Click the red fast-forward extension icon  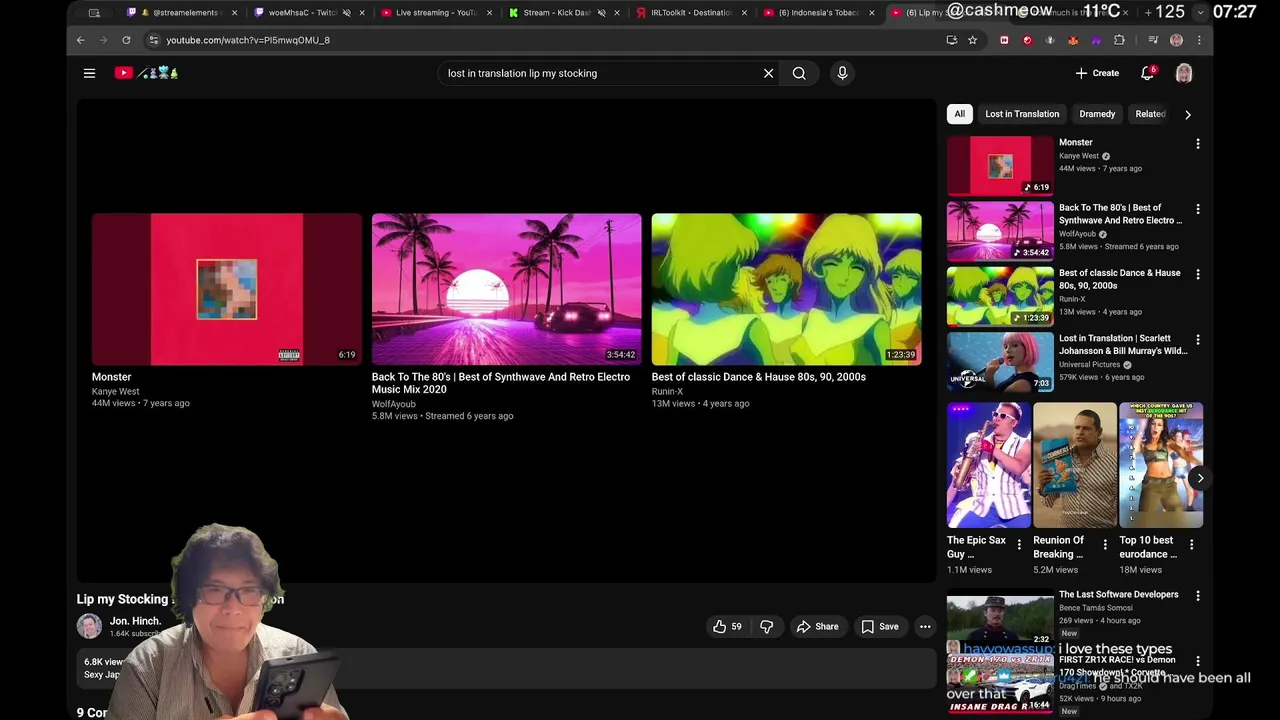[1004, 40]
